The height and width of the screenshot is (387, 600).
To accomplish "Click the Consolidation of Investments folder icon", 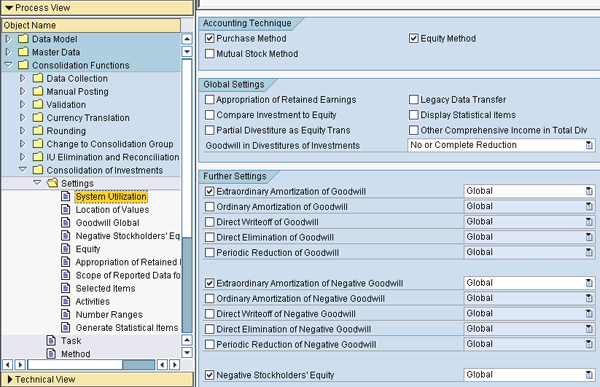I will pyautogui.click(x=38, y=170).
